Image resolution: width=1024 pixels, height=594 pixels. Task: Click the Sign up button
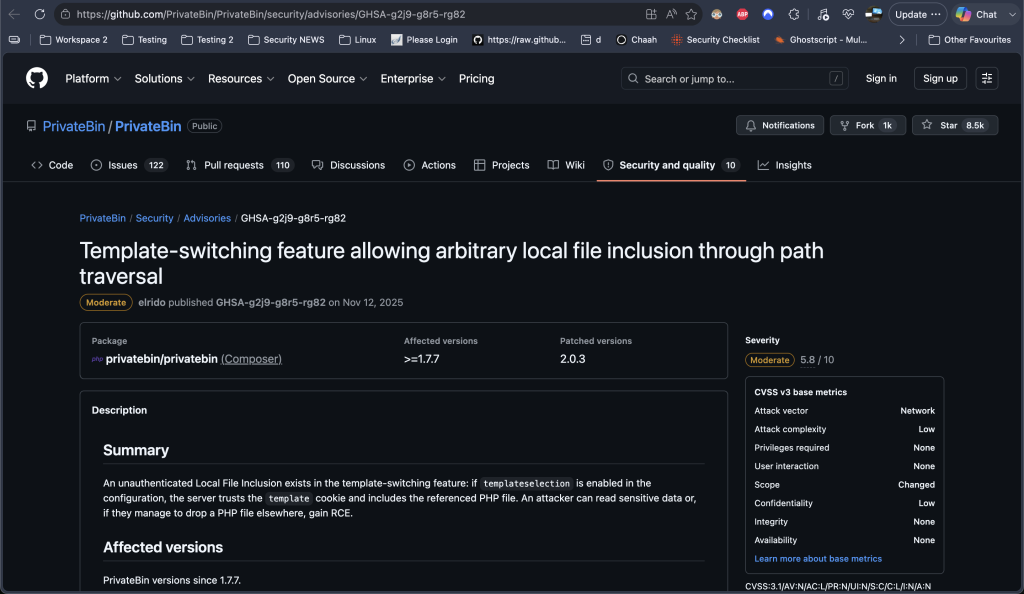coord(940,78)
